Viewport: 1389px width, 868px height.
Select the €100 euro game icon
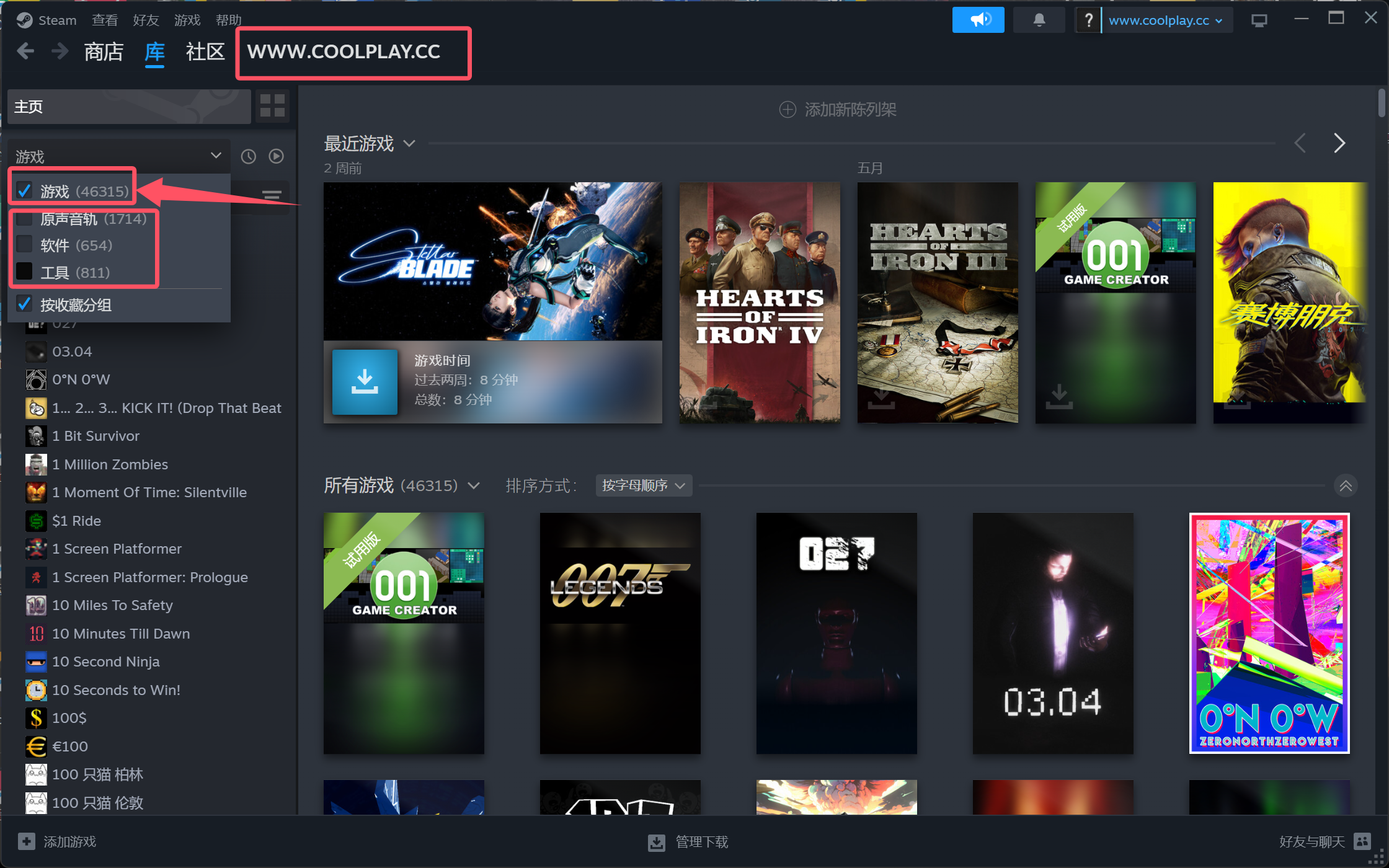pos(36,746)
